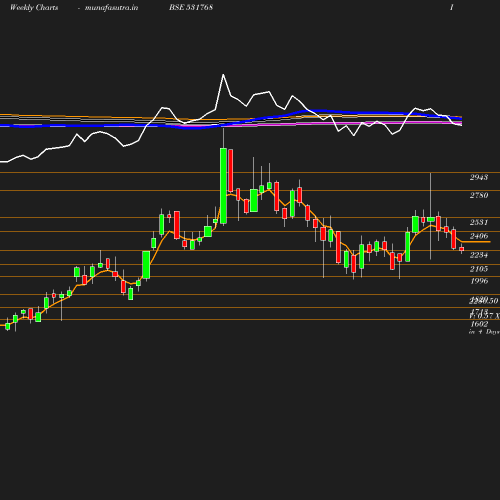Click the 2943 price level label

479,177
